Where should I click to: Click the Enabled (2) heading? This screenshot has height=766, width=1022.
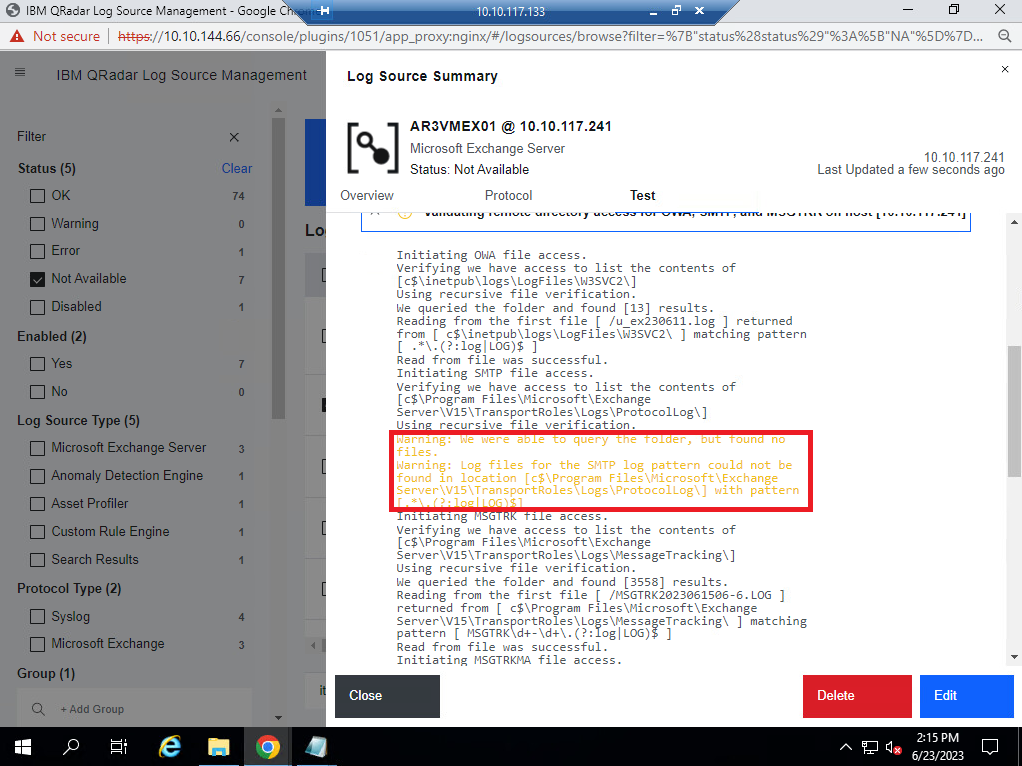[51, 336]
